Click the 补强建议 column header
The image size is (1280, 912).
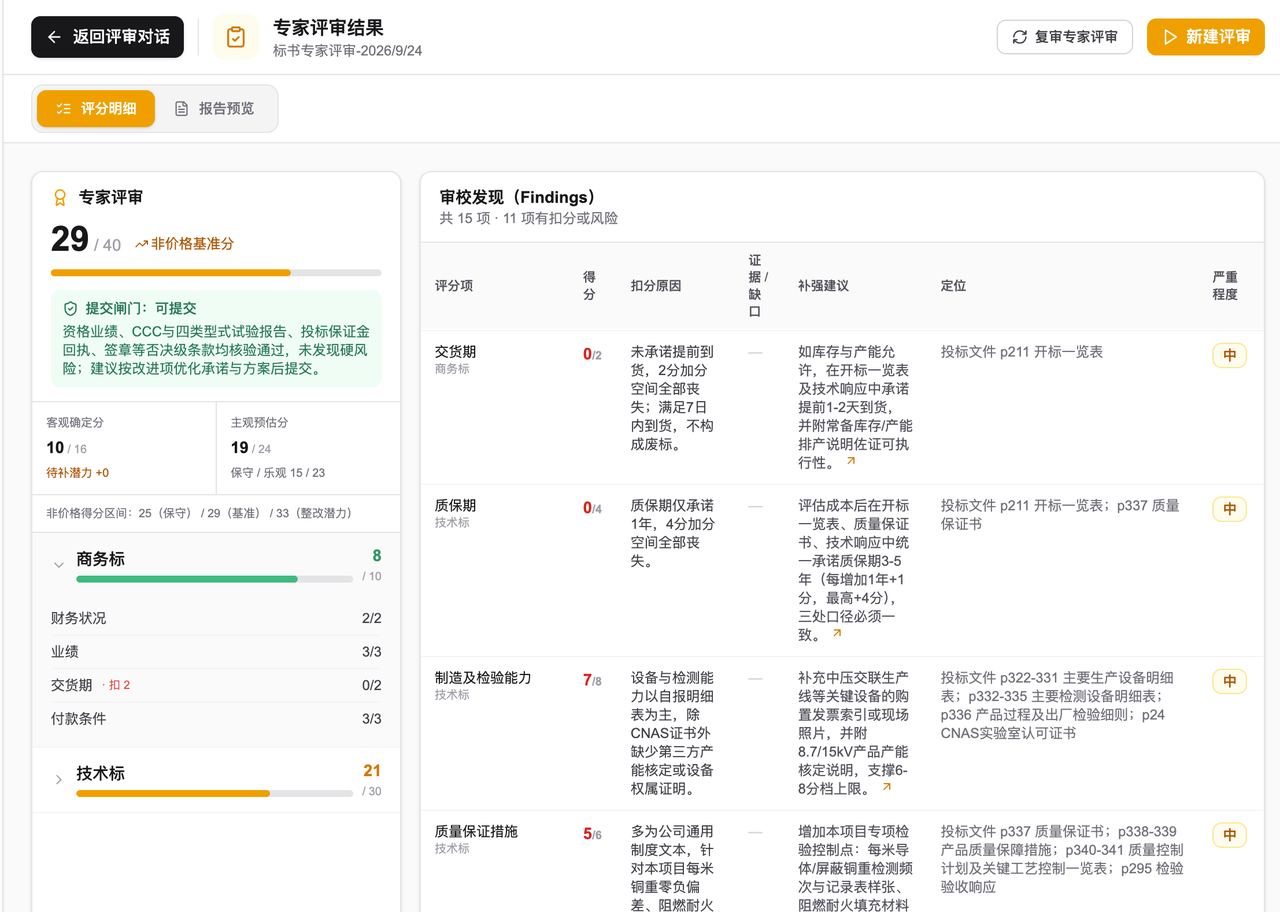click(x=823, y=286)
